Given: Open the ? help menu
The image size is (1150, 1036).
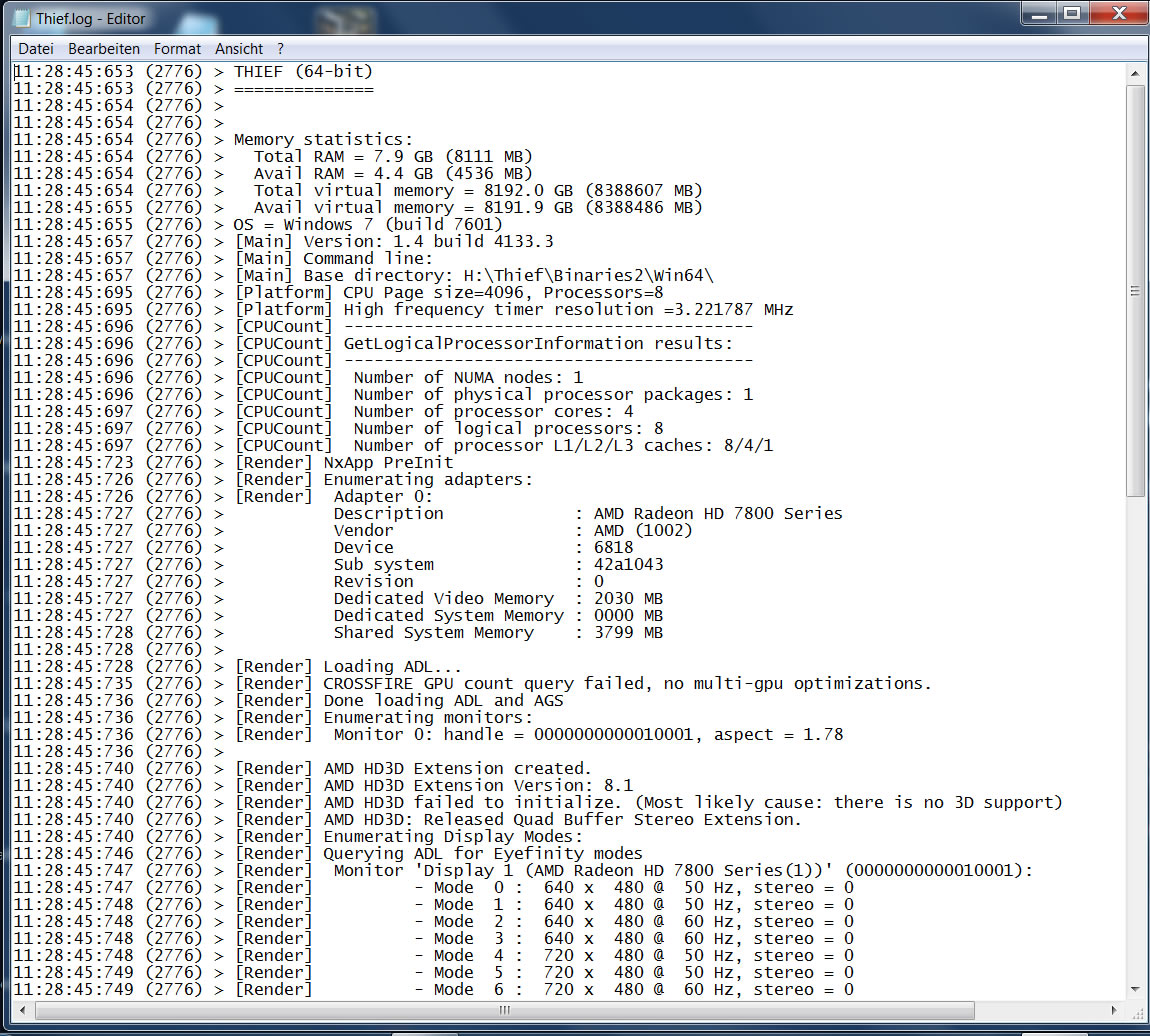Looking at the screenshot, I should point(280,48).
